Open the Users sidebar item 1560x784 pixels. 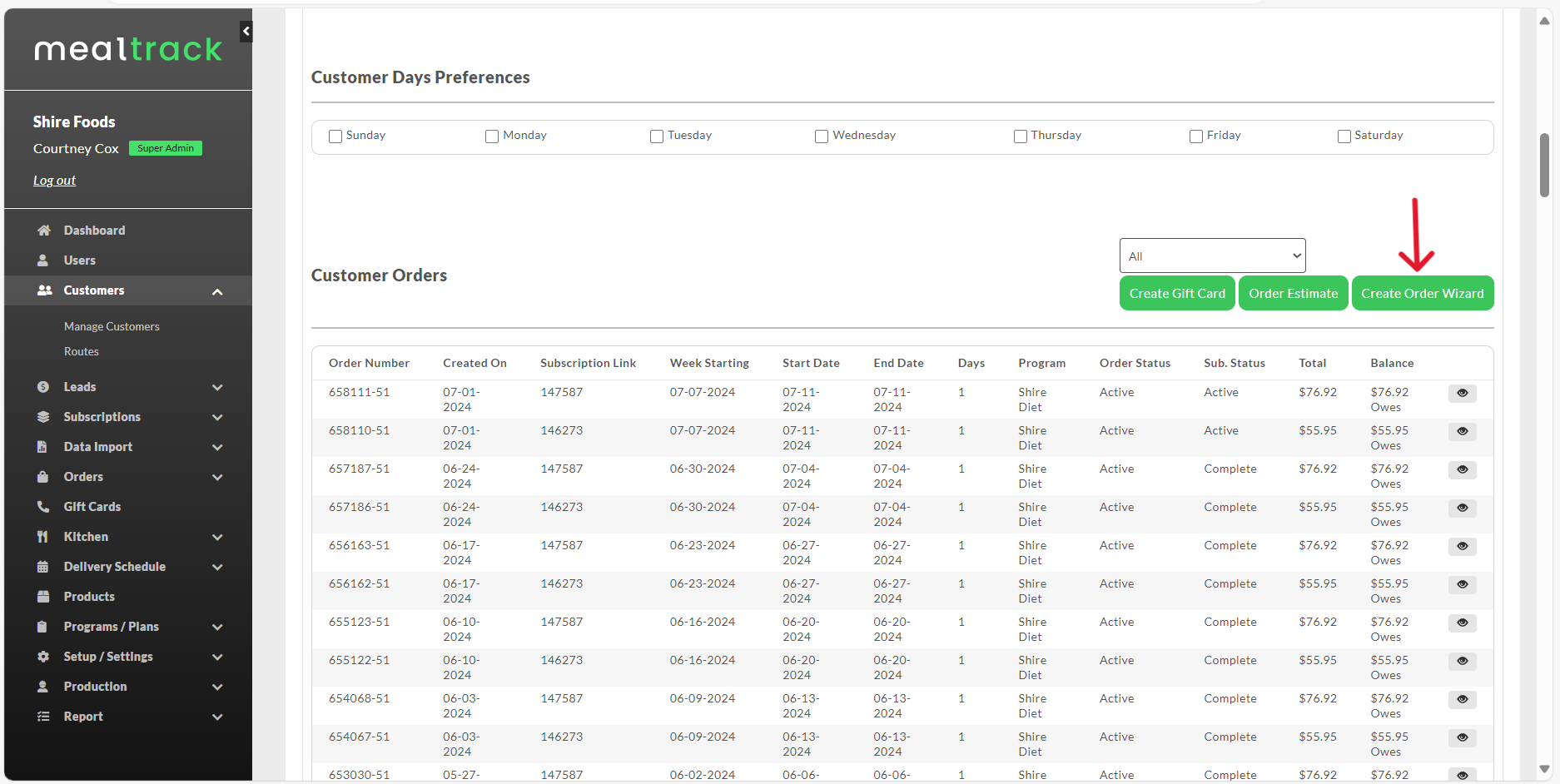(x=80, y=261)
